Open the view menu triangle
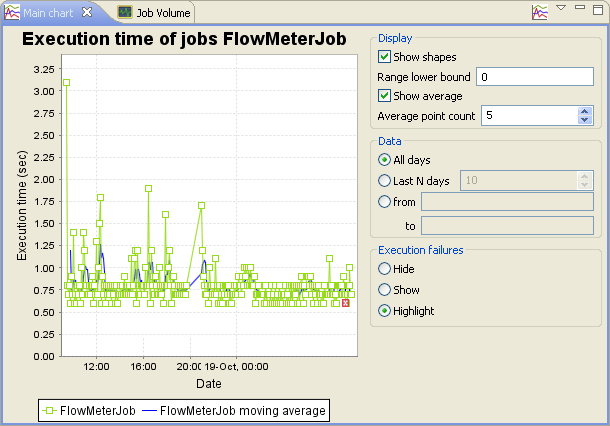This screenshot has width=610, height=426. (561, 8)
